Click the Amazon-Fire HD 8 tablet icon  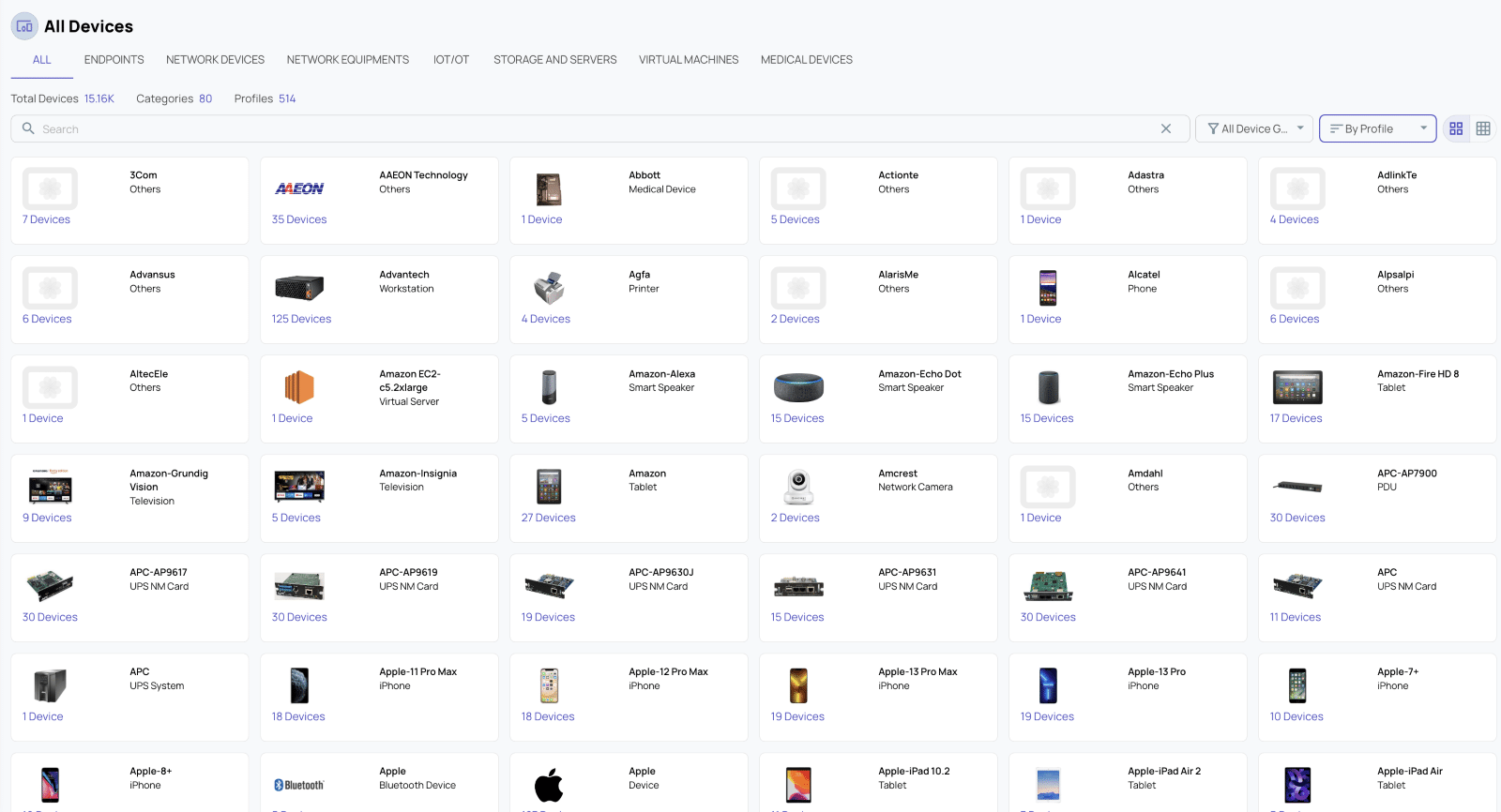pyautogui.click(x=1297, y=387)
